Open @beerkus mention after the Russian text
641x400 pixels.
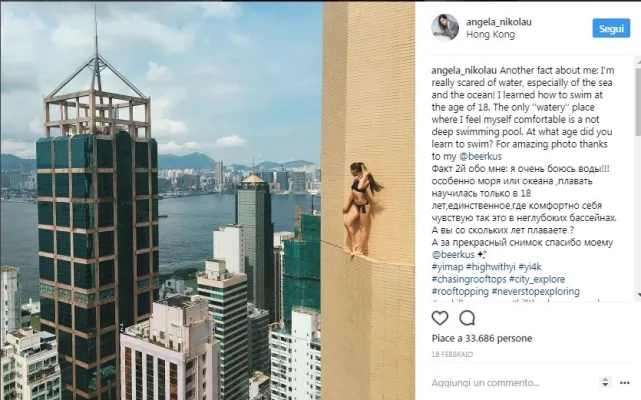pos(453,254)
